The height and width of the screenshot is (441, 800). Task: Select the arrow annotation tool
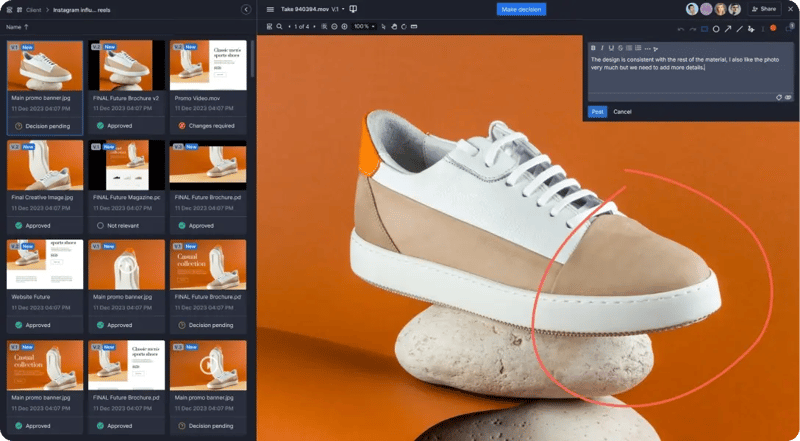[x=728, y=28]
